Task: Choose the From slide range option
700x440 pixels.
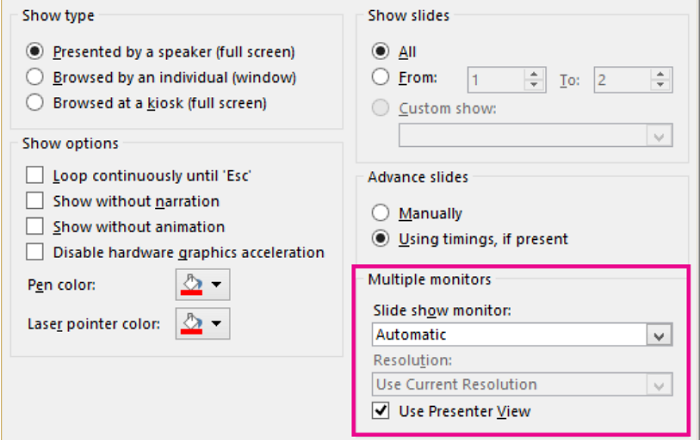Action: pos(380,77)
